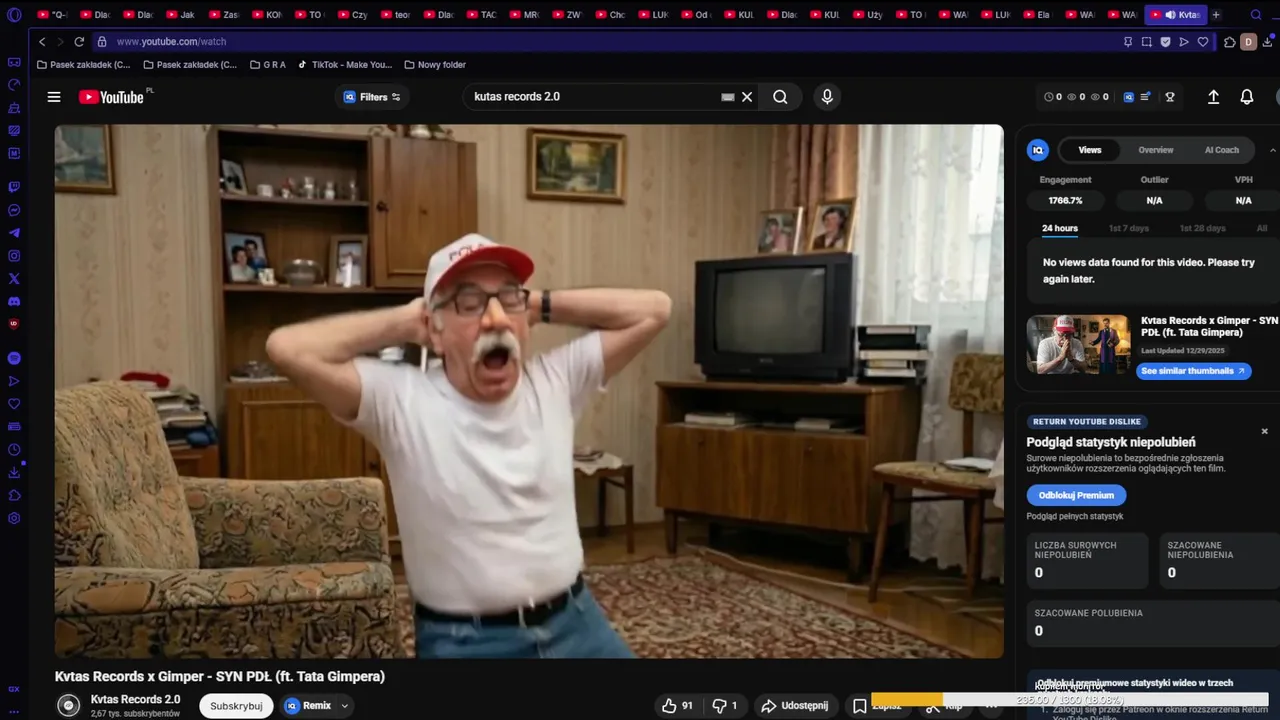Image resolution: width=1280 pixels, height=720 pixels.
Task: Open the vidIQ Filters control
Action: (372, 97)
